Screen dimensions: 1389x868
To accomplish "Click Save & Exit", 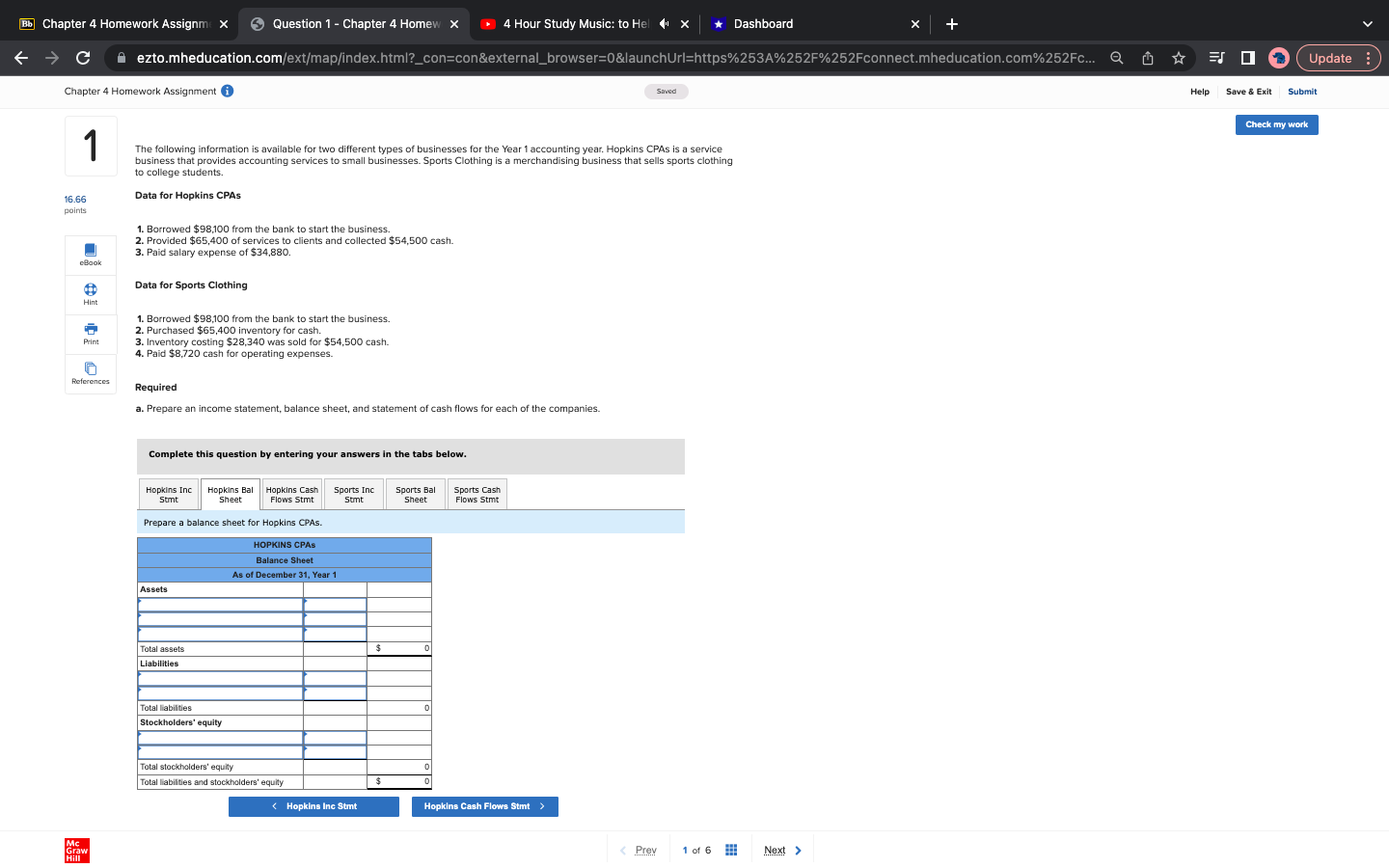I will (1249, 92).
